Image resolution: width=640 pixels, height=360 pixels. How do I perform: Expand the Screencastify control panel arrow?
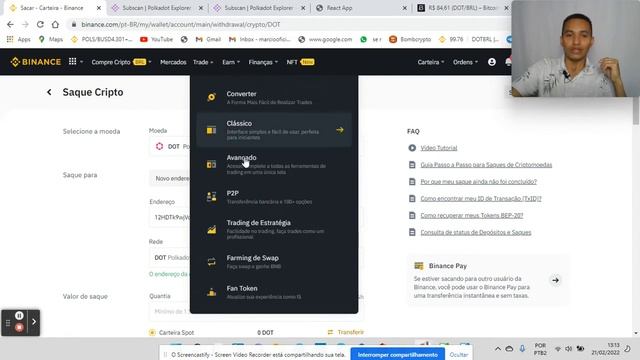click(x=34, y=322)
